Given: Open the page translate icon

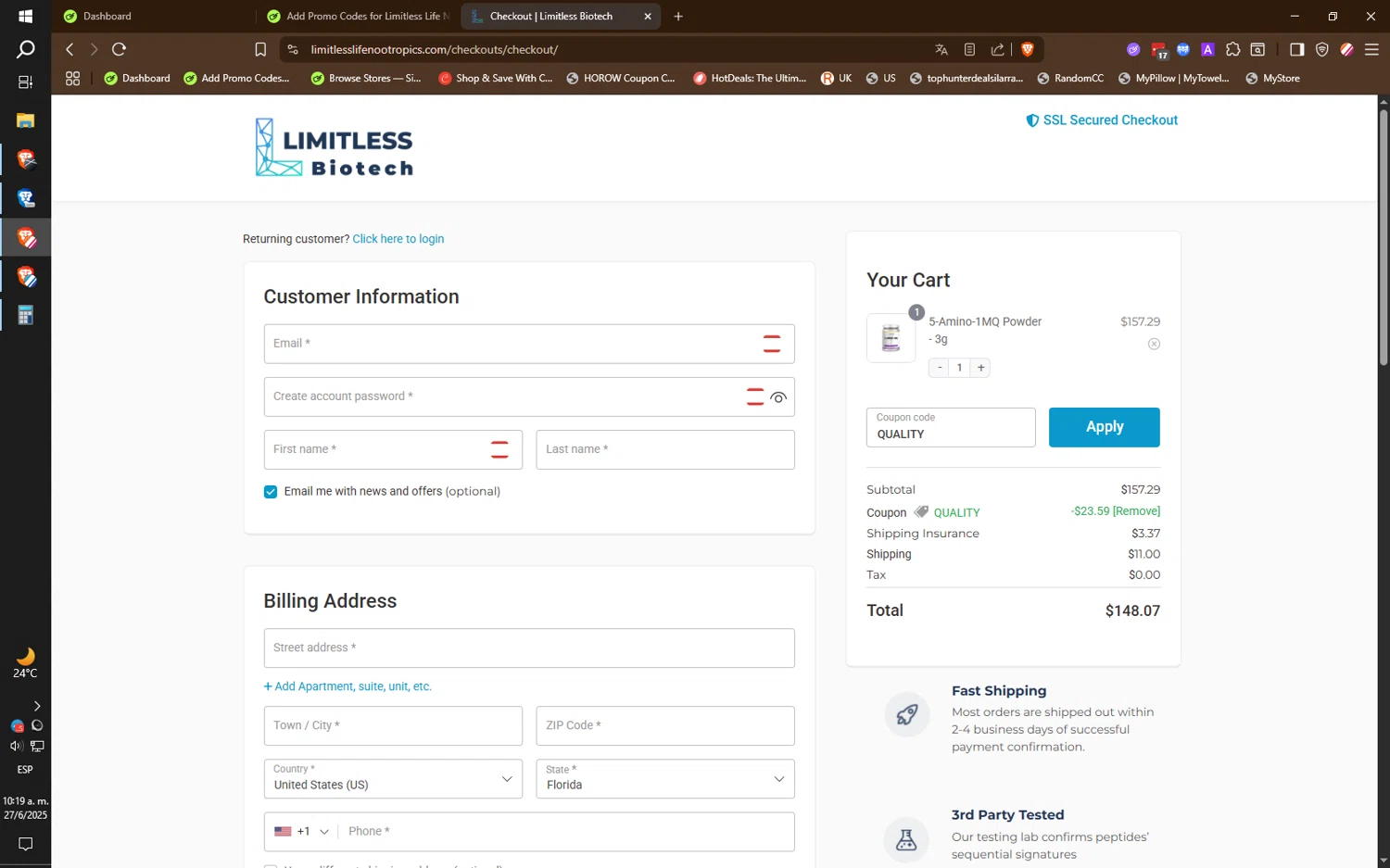Looking at the screenshot, I should point(941,49).
